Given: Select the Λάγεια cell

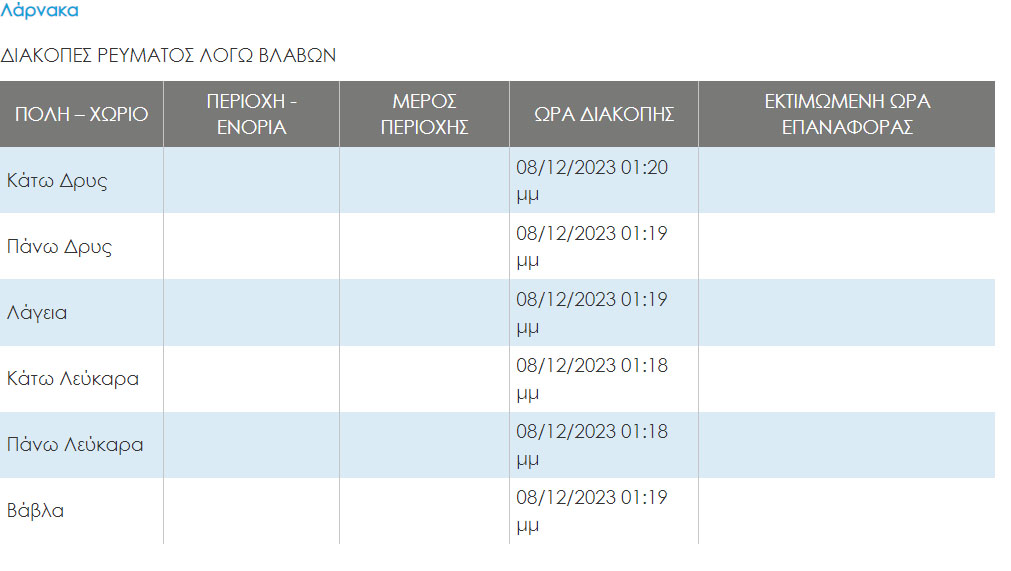Looking at the screenshot, I should [82, 313].
